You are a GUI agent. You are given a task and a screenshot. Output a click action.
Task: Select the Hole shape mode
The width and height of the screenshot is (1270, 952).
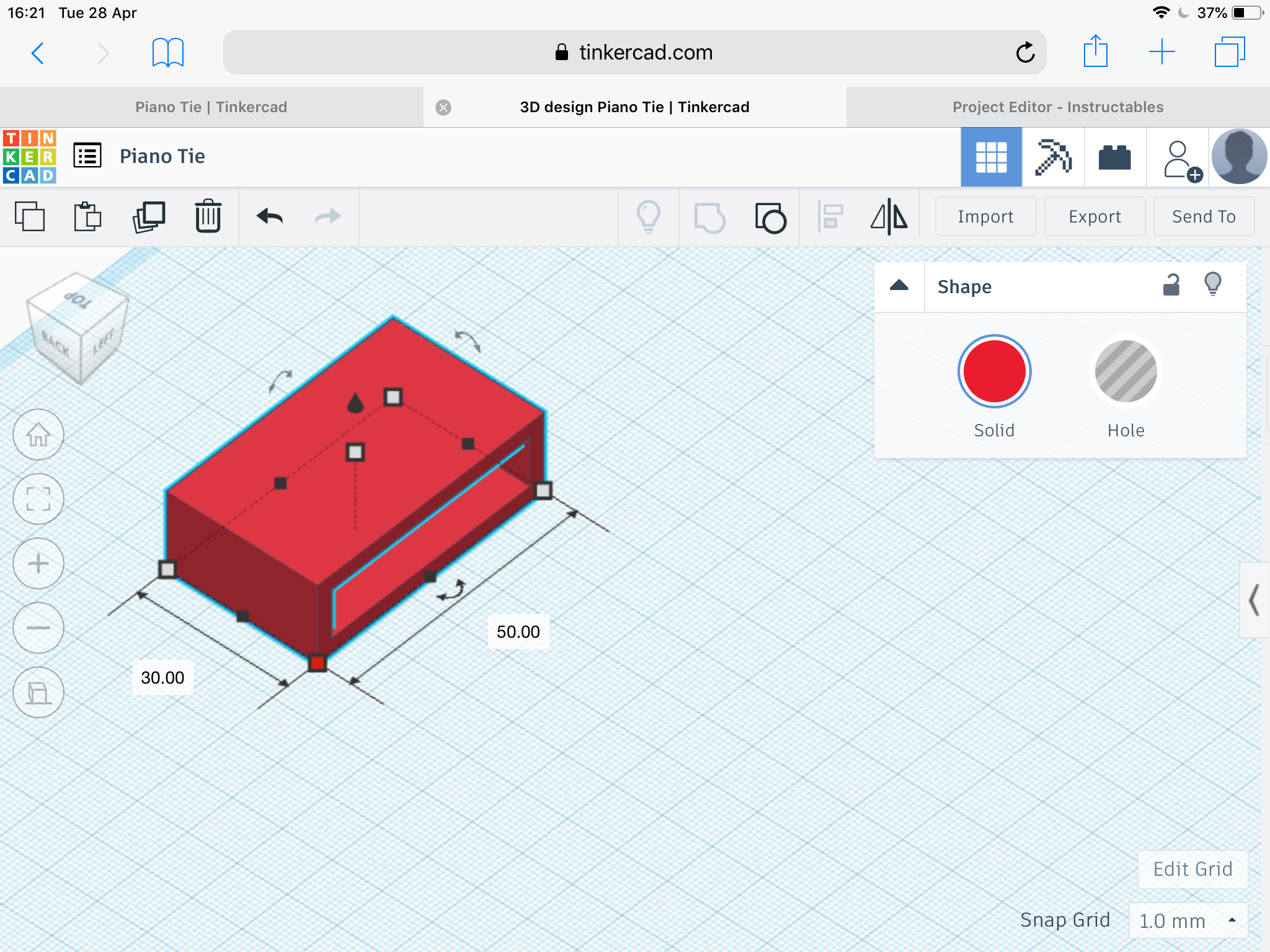coord(1126,371)
